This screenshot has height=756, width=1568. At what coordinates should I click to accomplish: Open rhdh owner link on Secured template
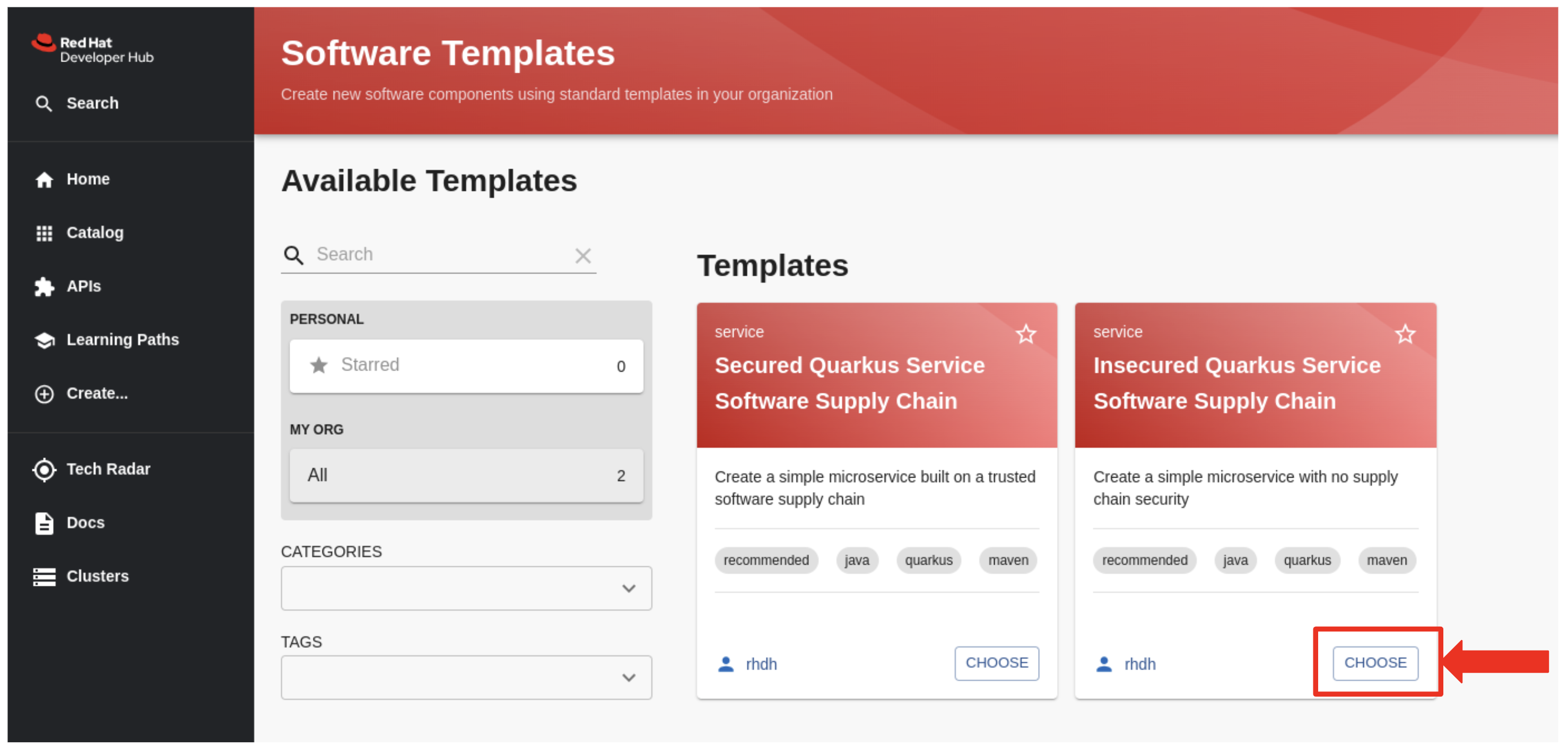tap(762, 664)
